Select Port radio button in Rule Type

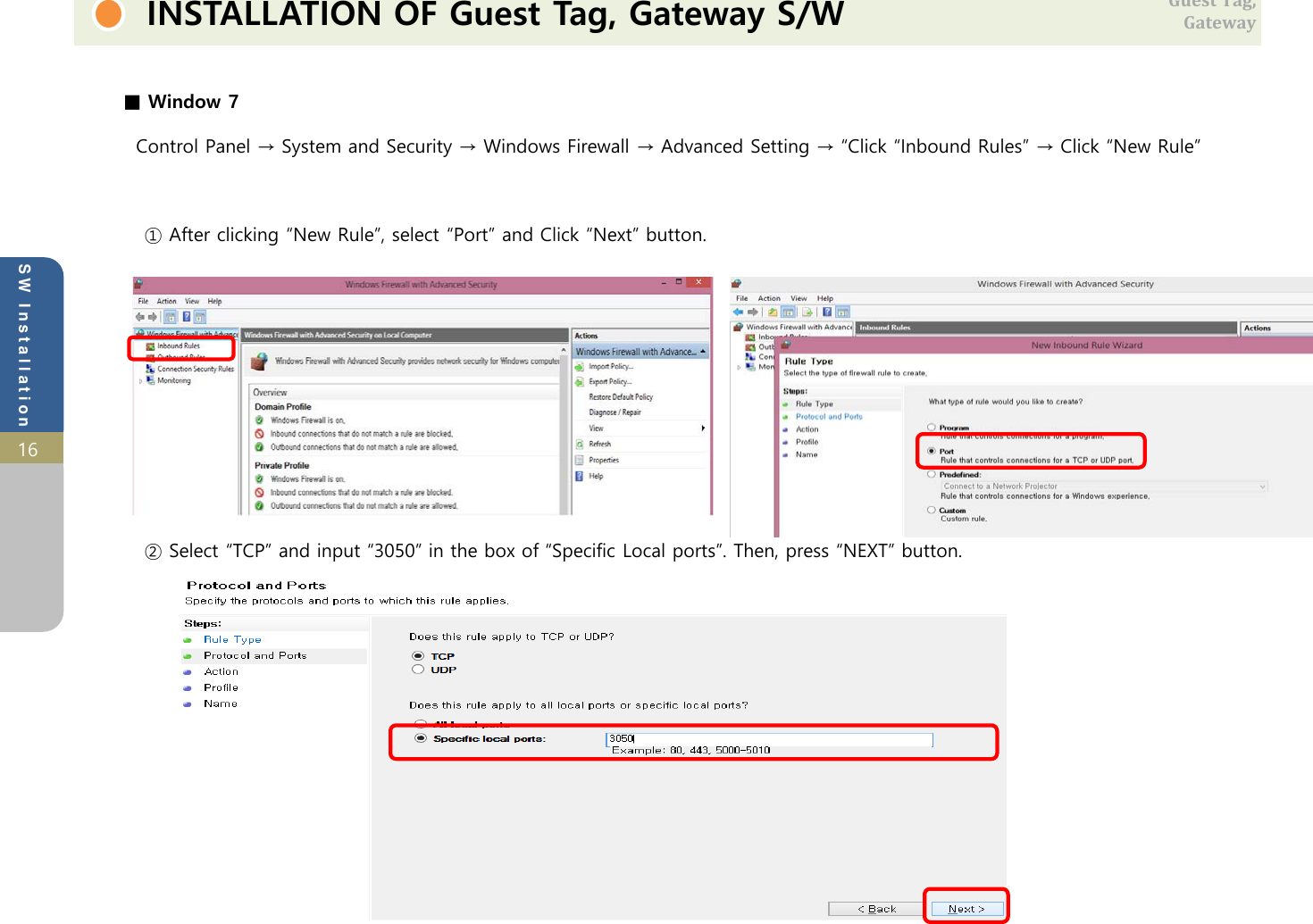pyautogui.click(x=932, y=451)
